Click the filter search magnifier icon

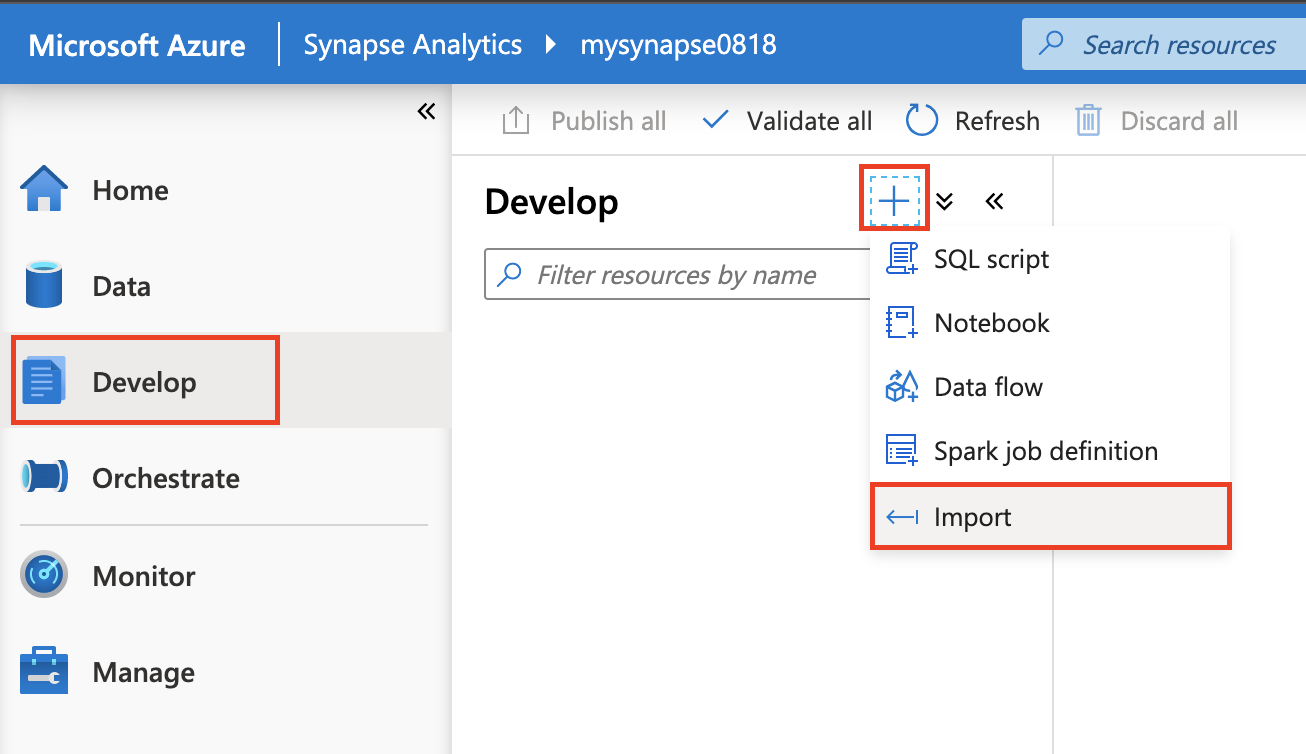[x=510, y=274]
